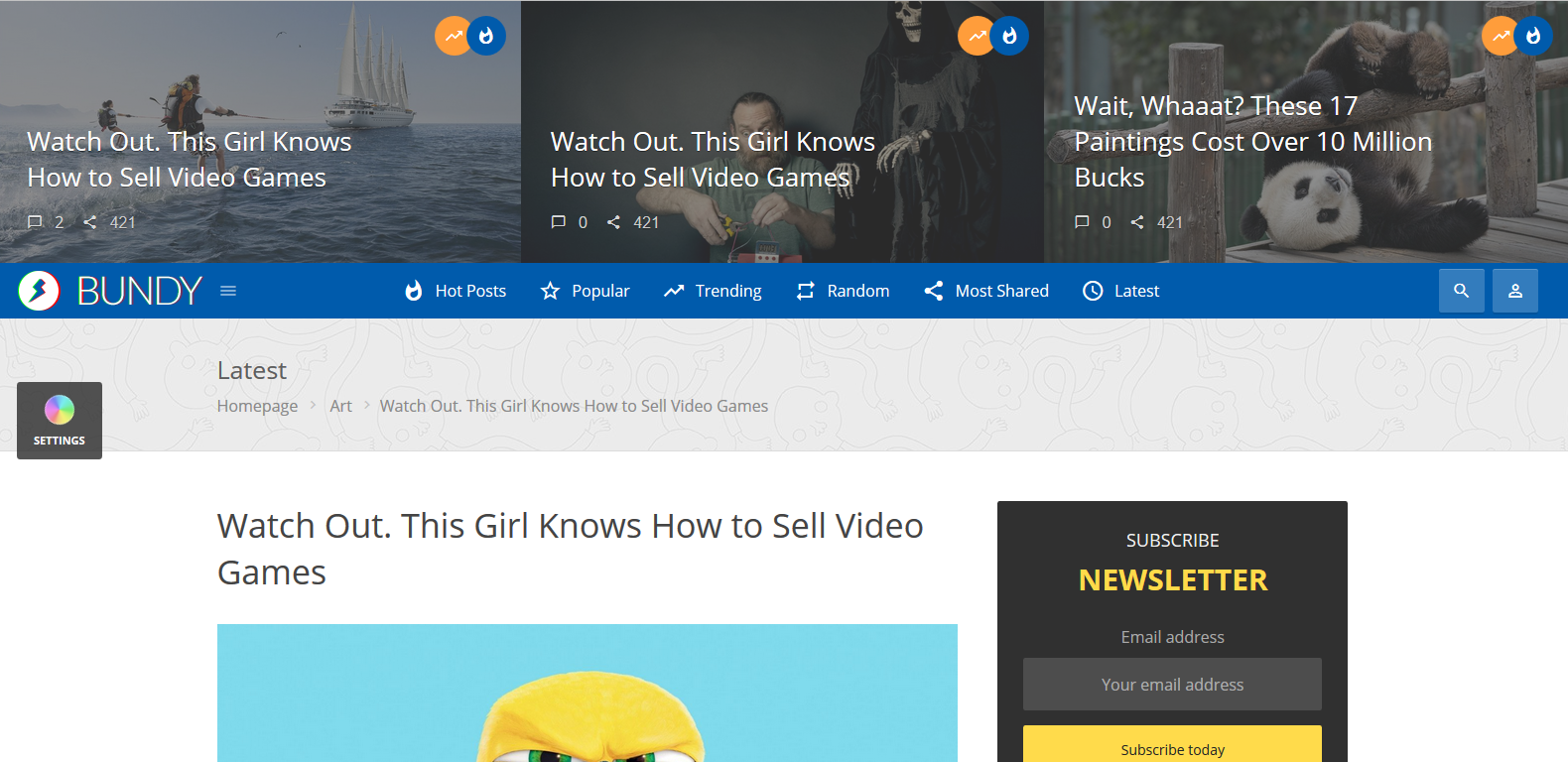
Task: Open a Random post from navbar
Action: click(843, 291)
